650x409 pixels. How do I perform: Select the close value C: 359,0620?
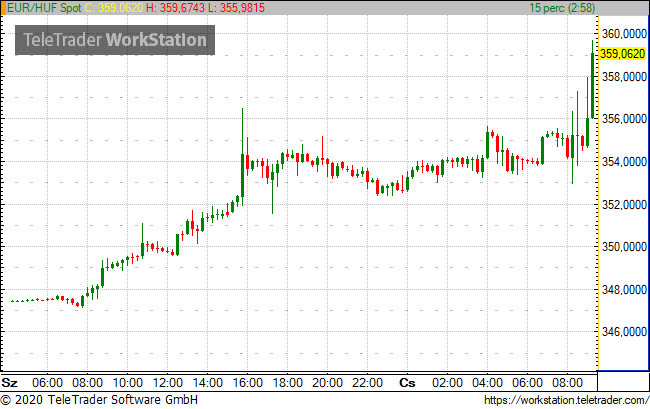pyautogui.click(x=114, y=7)
